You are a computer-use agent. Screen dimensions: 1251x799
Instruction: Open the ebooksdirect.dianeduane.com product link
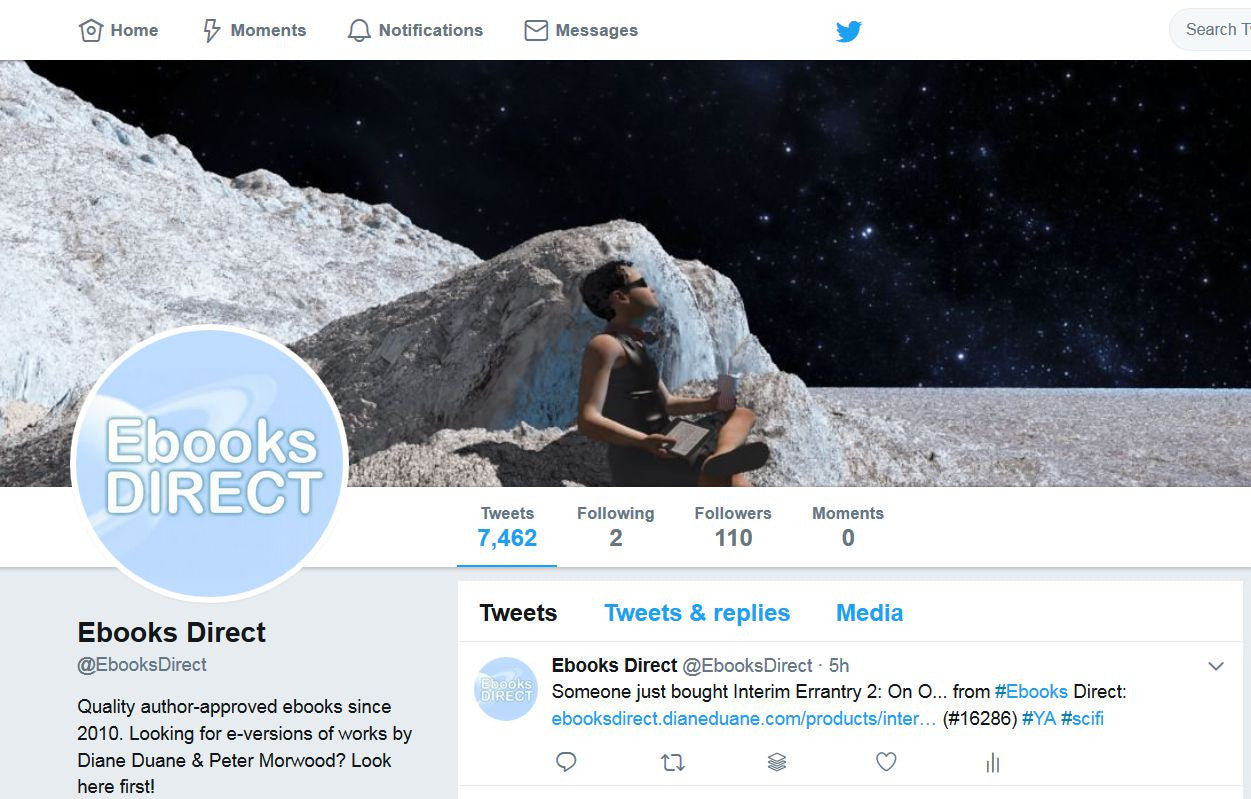pos(743,719)
